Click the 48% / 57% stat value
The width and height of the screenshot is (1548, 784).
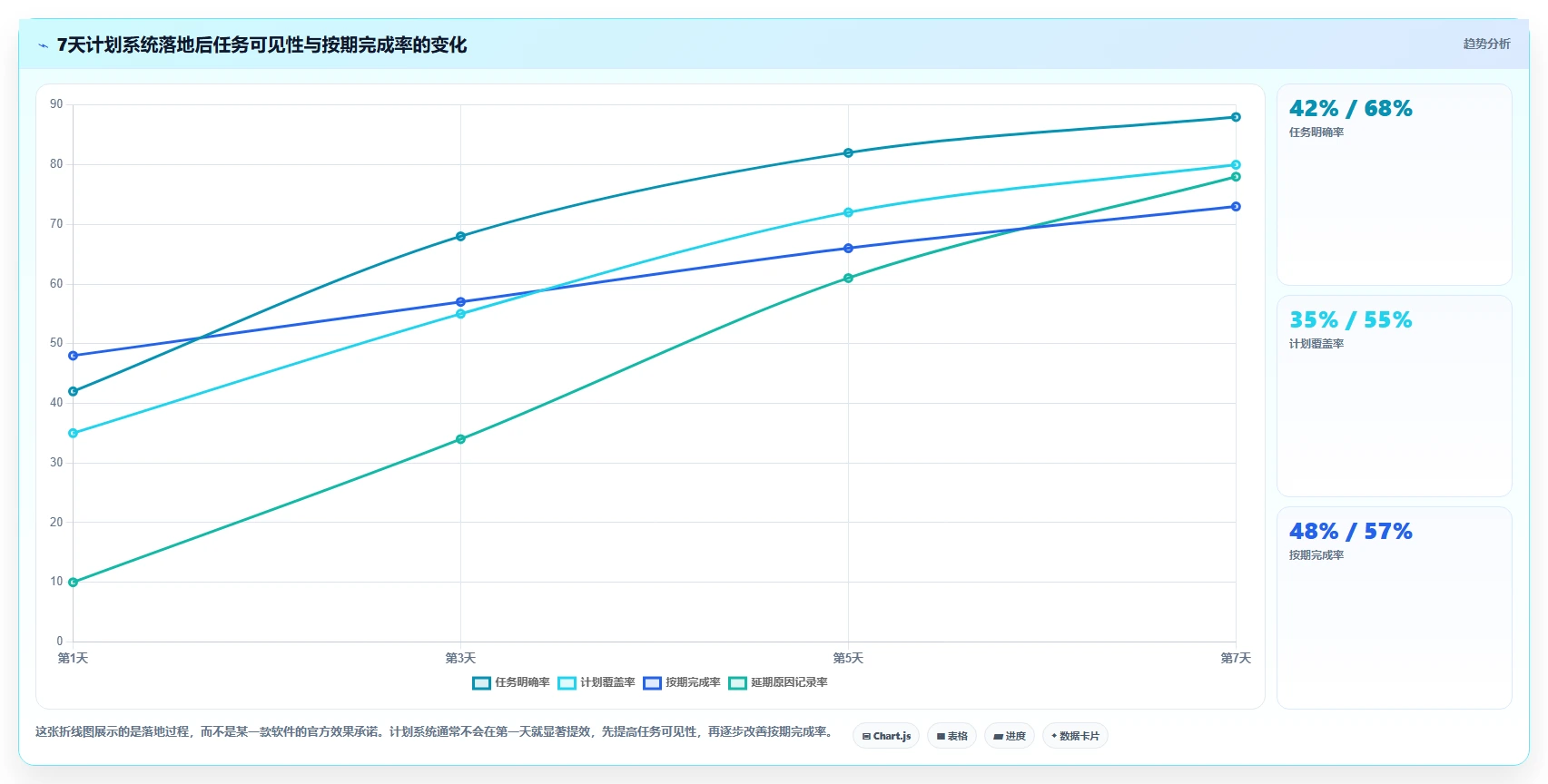[1351, 532]
